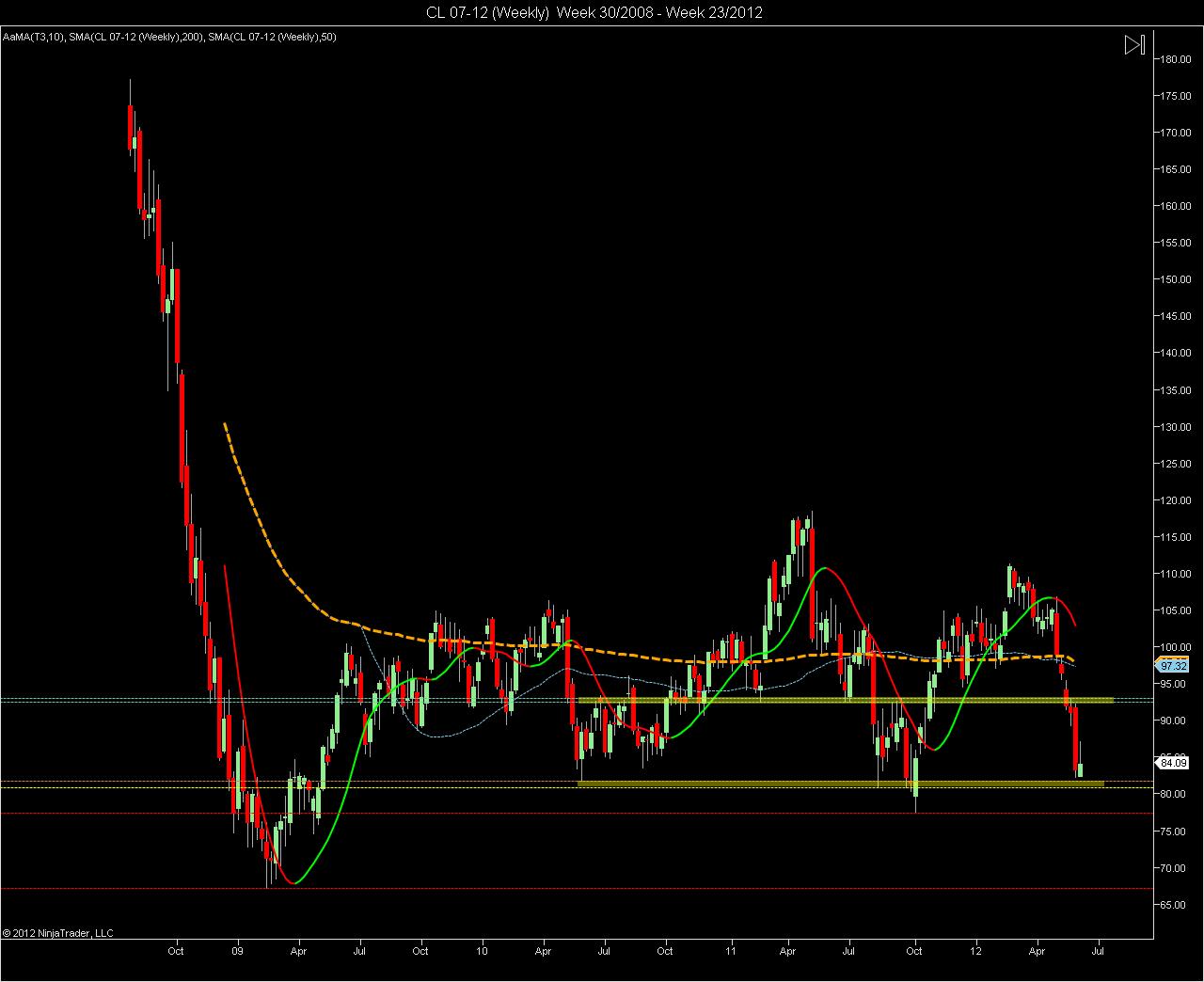Click the 10 year label on time axis

tap(483, 951)
